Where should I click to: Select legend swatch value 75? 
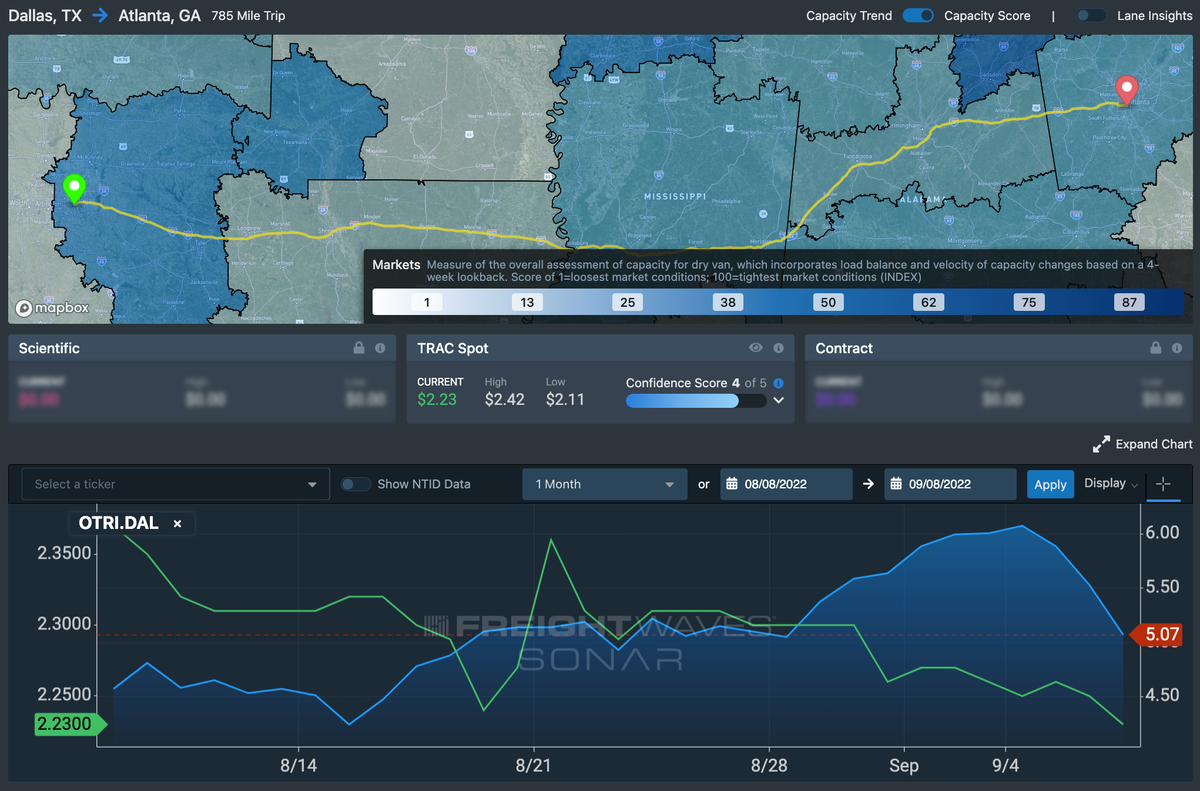1029,302
